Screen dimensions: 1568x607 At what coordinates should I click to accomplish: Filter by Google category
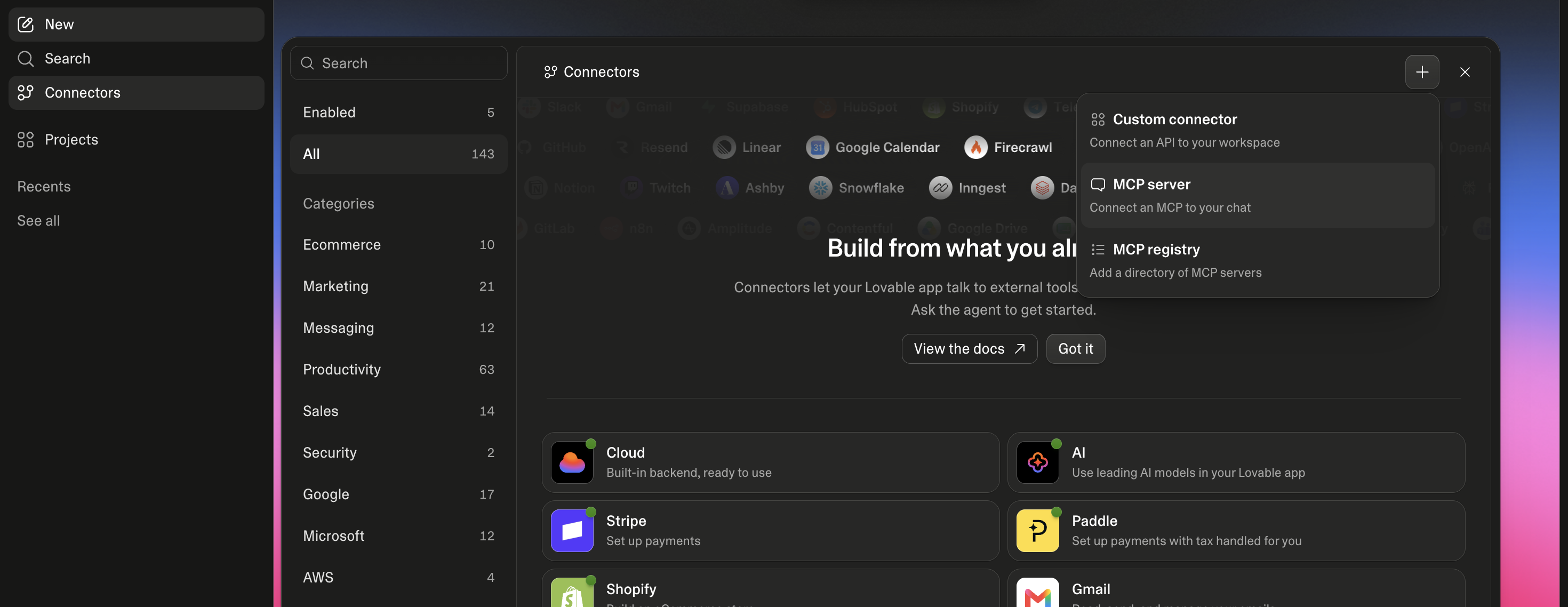pos(399,494)
